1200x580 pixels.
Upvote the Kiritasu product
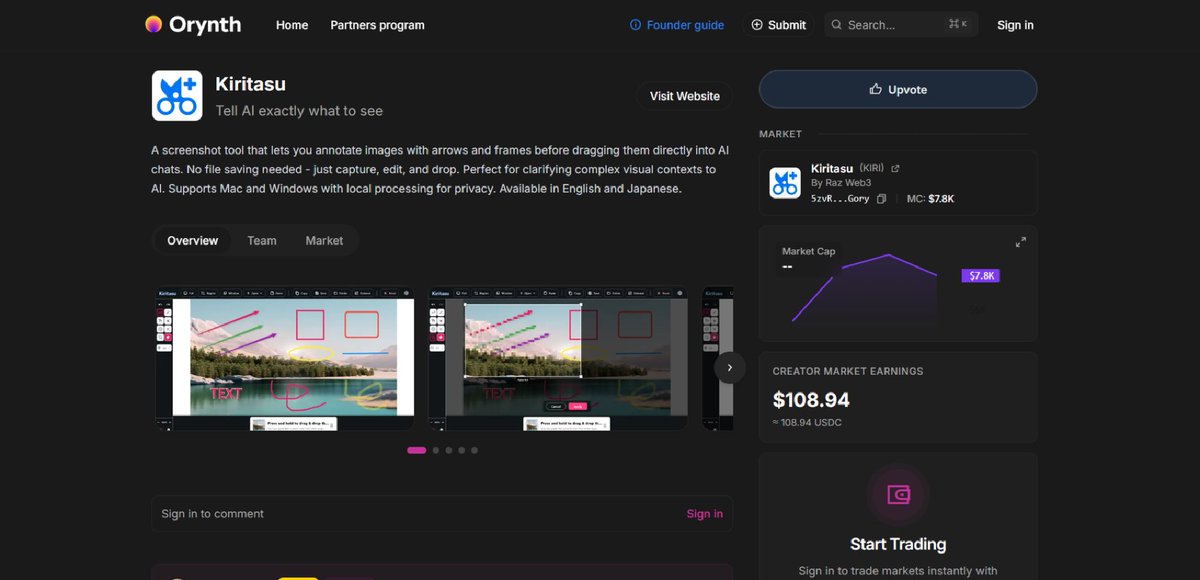click(898, 89)
